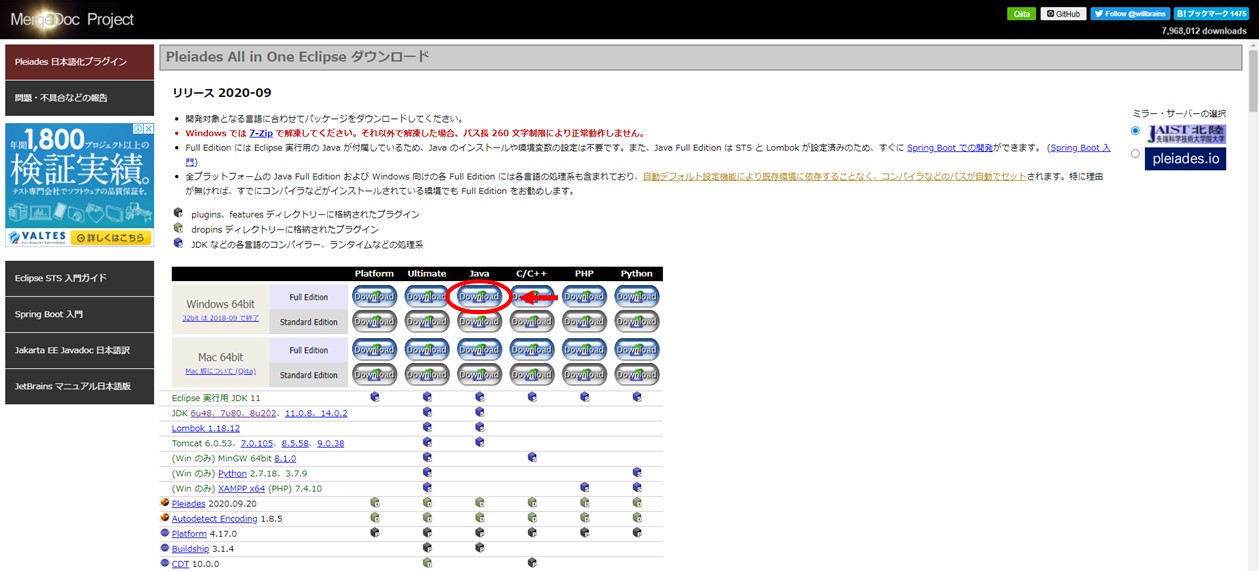The image size is (1259, 571).
Task: Download Windows 64bit Full Edition PHP package
Action: [x=584, y=296]
